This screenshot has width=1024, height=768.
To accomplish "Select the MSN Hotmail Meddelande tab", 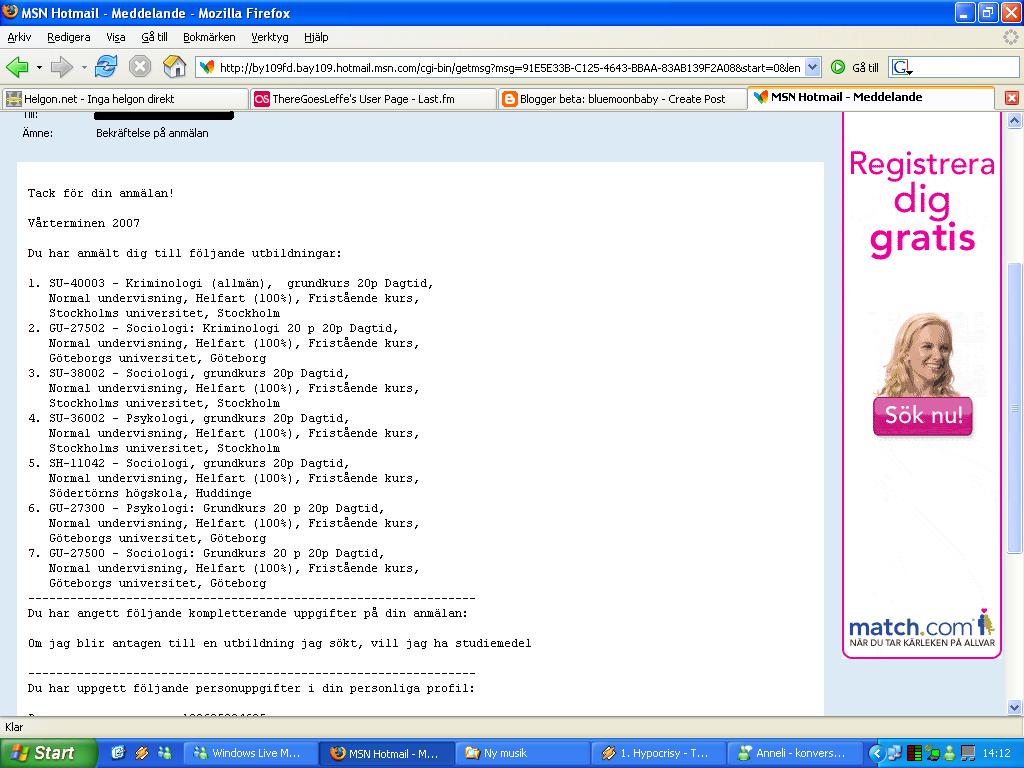I will click(871, 97).
